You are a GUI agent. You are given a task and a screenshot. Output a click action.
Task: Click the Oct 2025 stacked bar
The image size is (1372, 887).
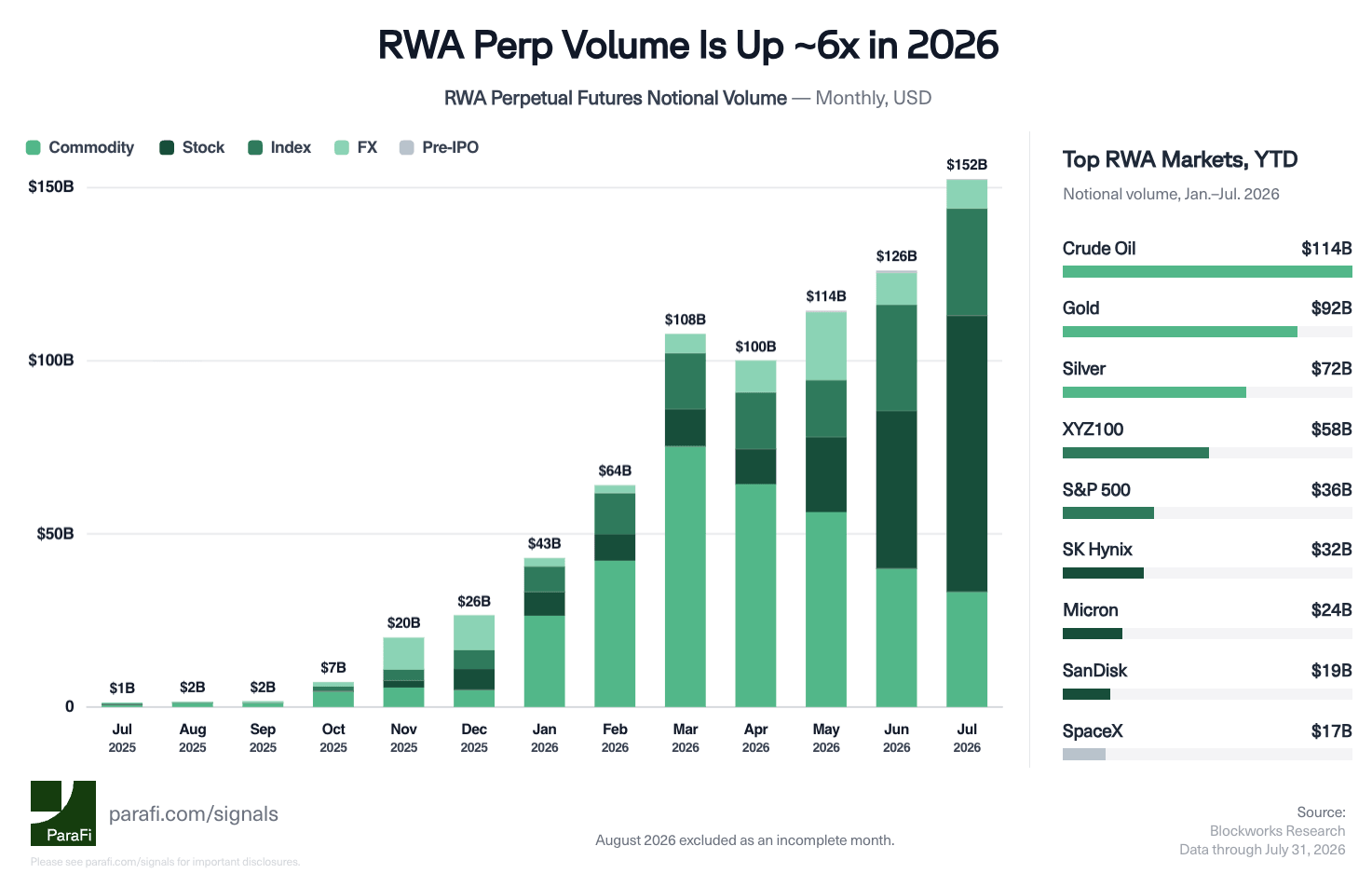(x=333, y=694)
